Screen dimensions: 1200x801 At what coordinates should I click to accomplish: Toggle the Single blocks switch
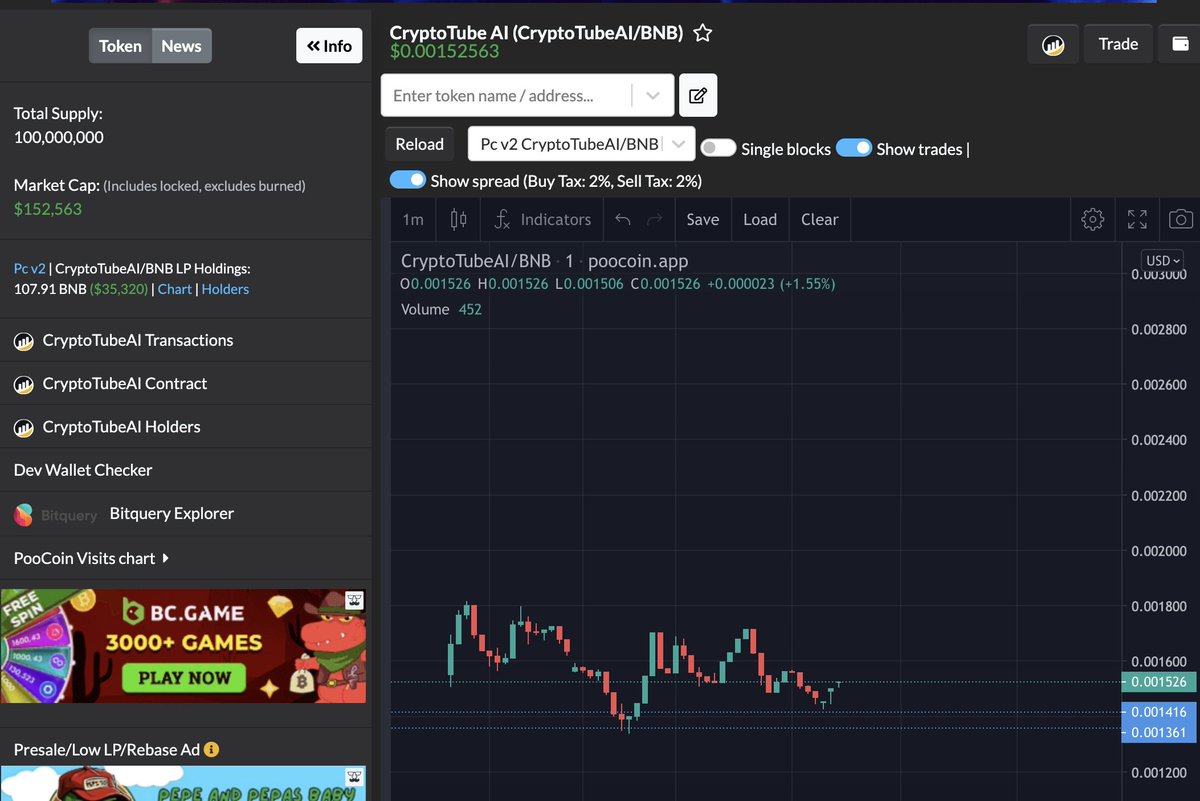click(x=718, y=148)
